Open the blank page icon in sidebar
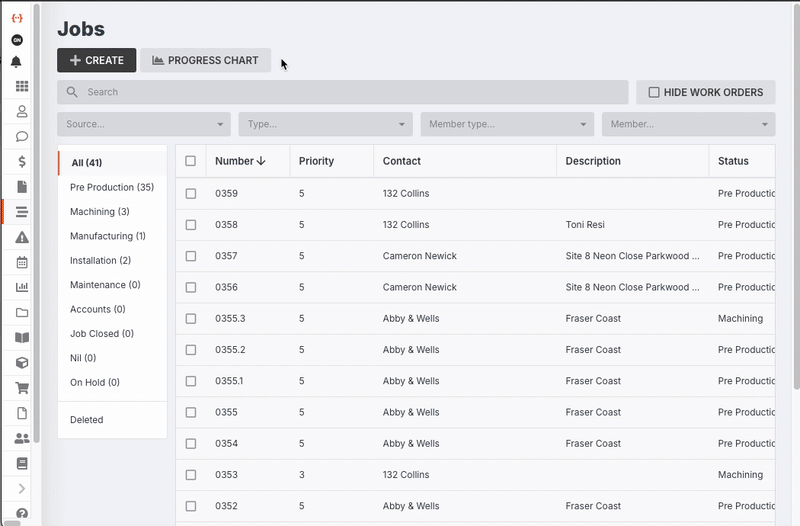The width and height of the screenshot is (800, 526). [x=21, y=413]
